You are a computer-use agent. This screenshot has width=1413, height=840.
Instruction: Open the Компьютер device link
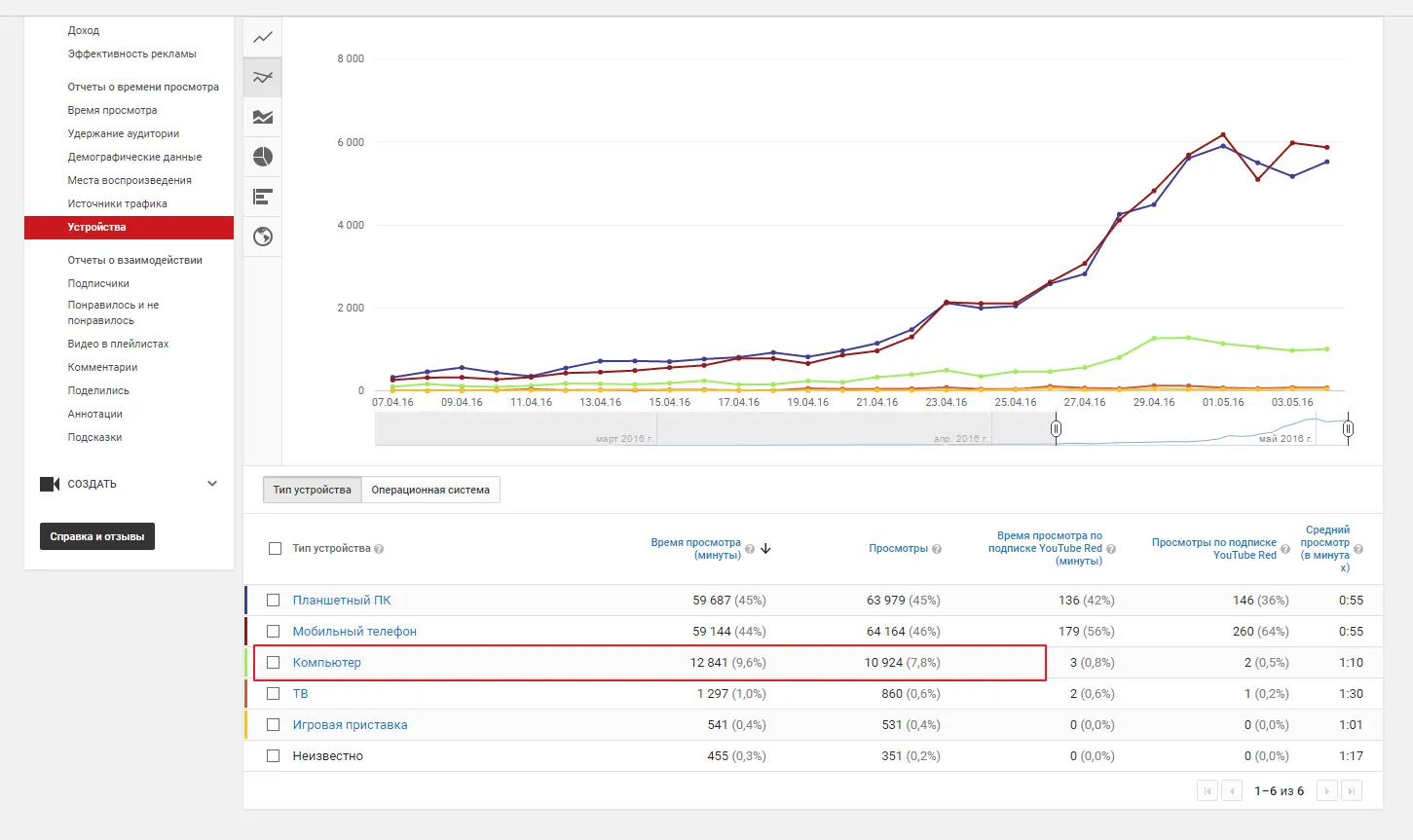pos(327,663)
